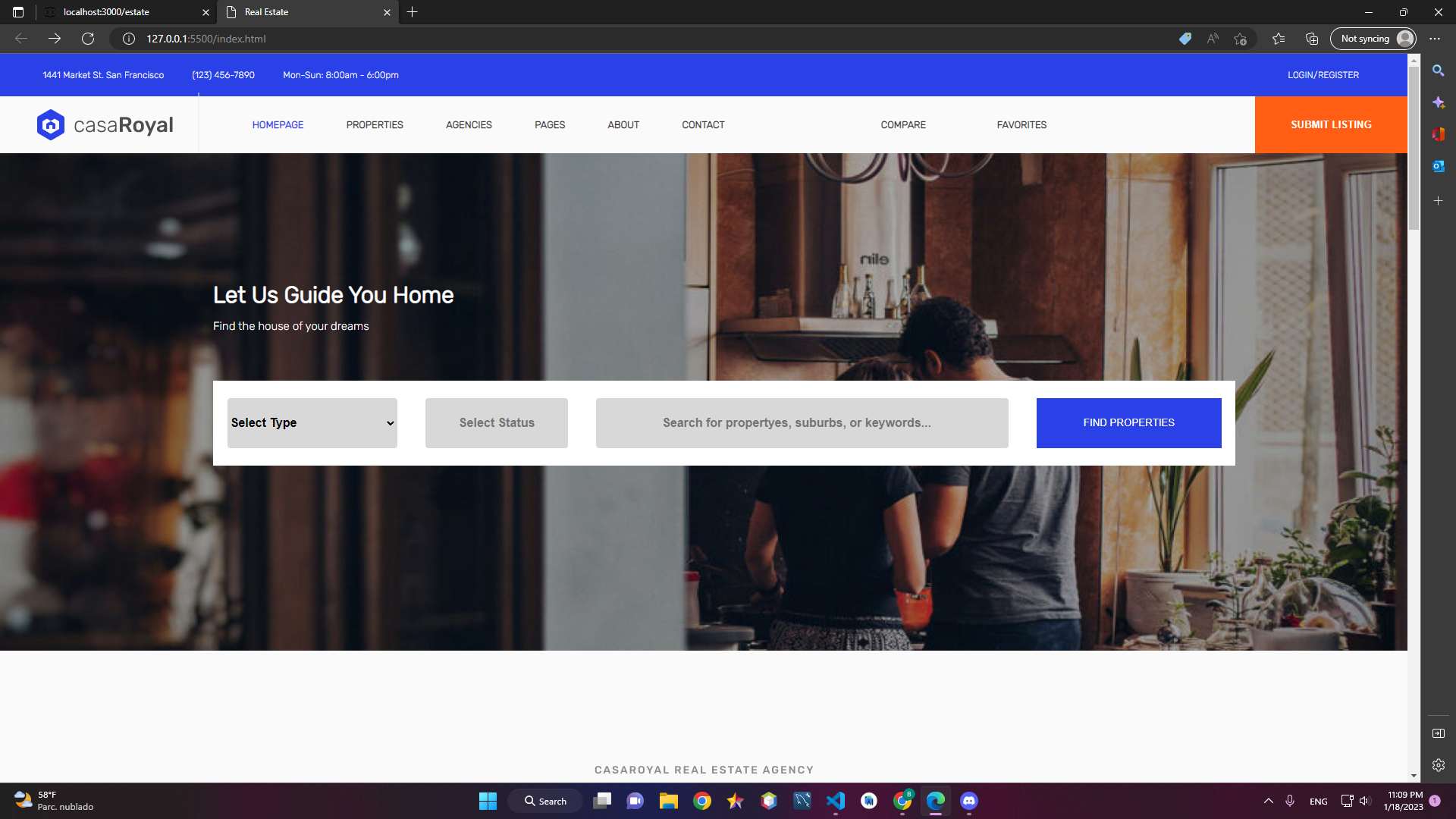Open Bing search in the Edge sidebar

1439,70
